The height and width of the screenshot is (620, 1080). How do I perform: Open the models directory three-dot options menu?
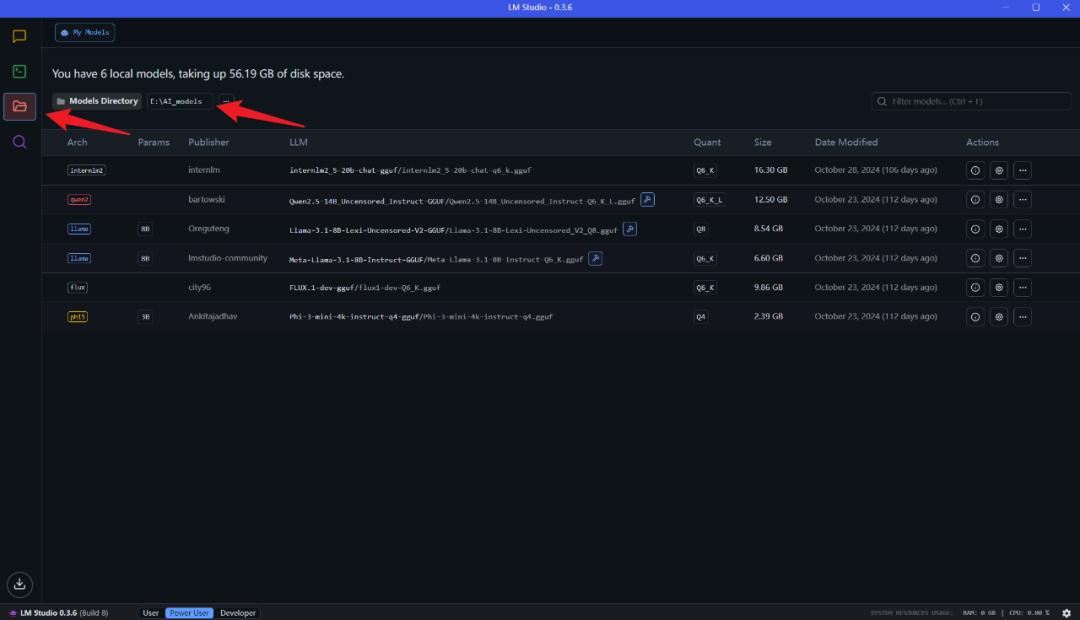(226, 101)
